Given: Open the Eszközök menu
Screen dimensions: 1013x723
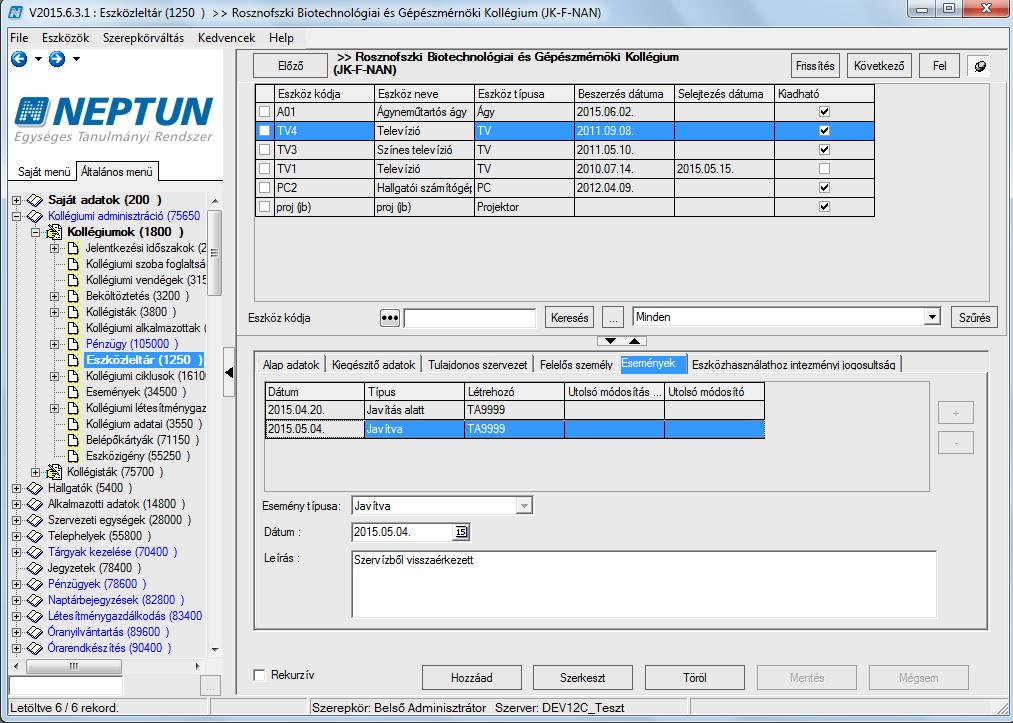Looking at the screenshot, I should point(66,38).
